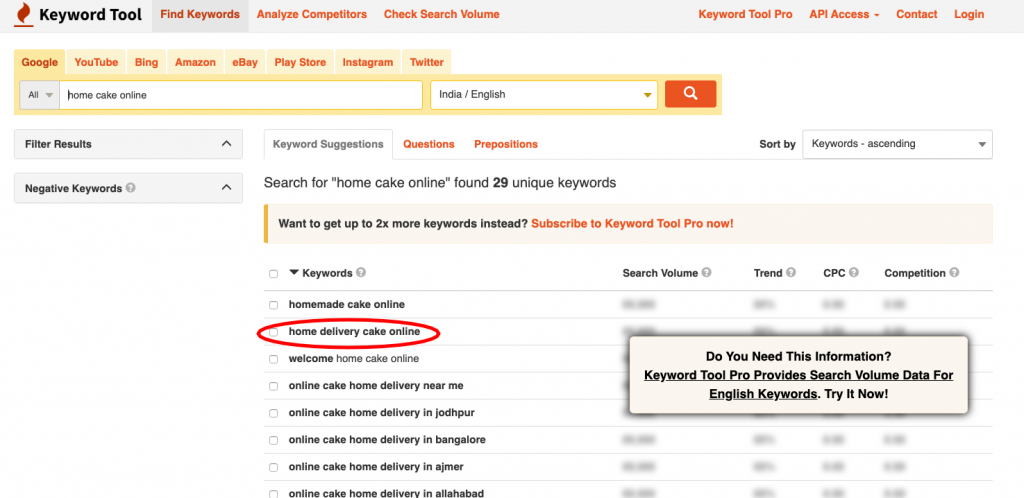Click help icon beside Keywords column header
The height and width of the screenshot is (498, 1024).
(x=361, y=273)
